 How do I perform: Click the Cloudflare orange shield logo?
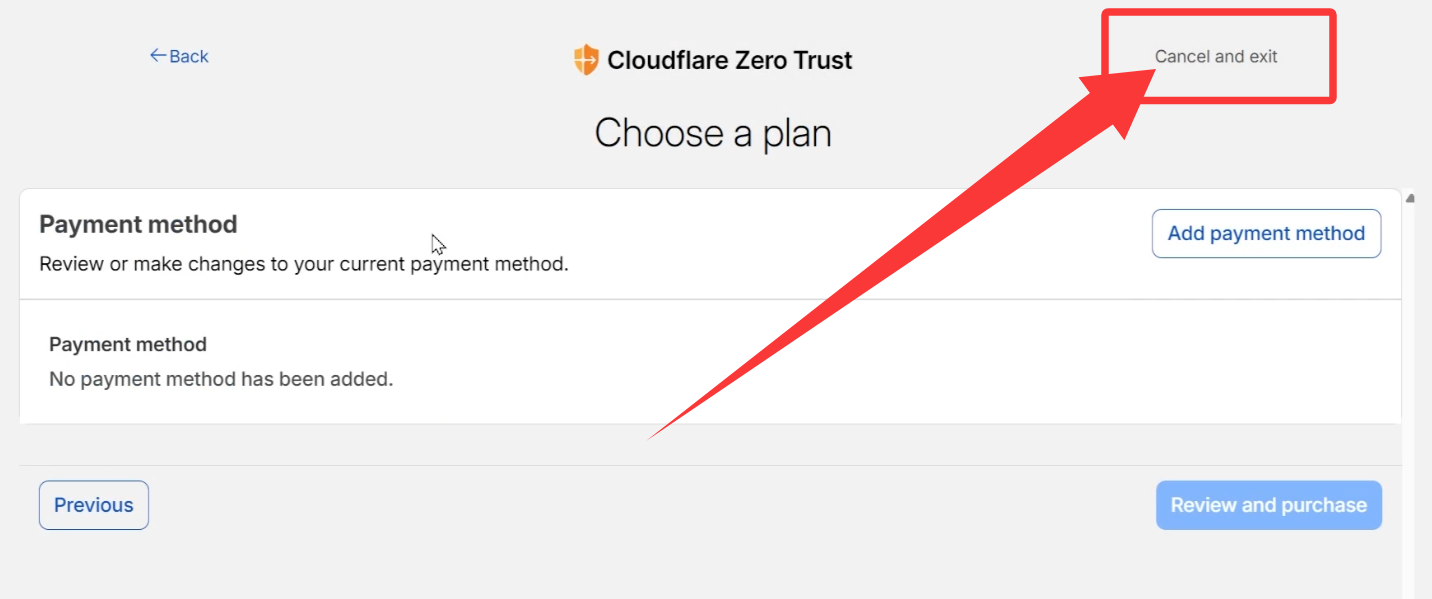pos(586,60)
